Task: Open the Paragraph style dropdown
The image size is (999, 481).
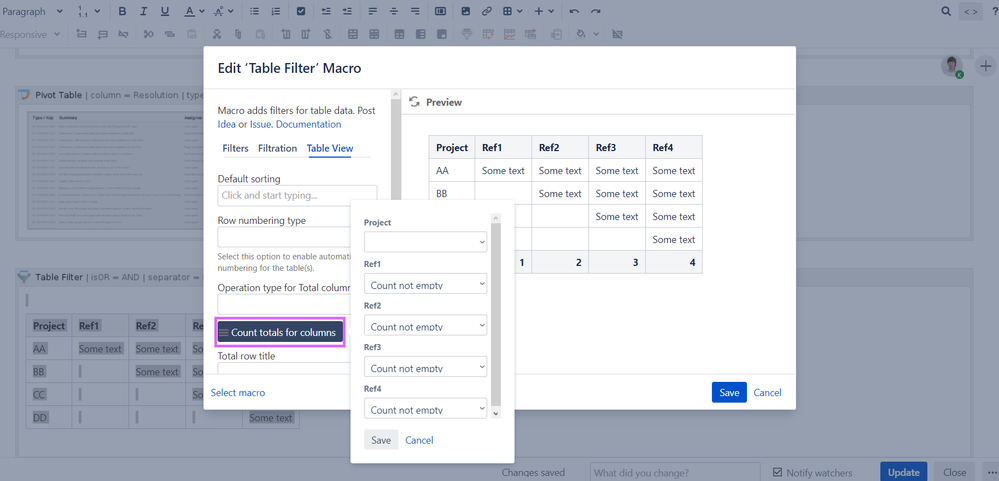Action: point(32,11)
